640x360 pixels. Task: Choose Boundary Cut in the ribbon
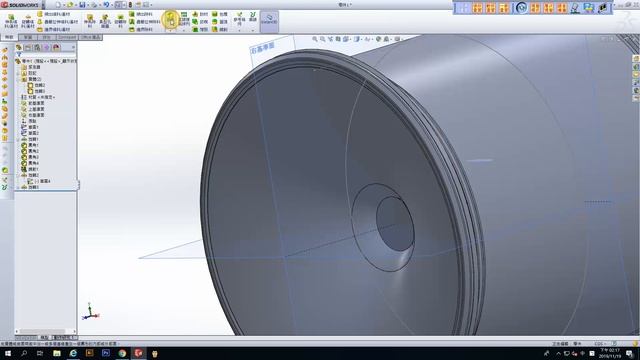pyautogui.click(x=141, y=29)
